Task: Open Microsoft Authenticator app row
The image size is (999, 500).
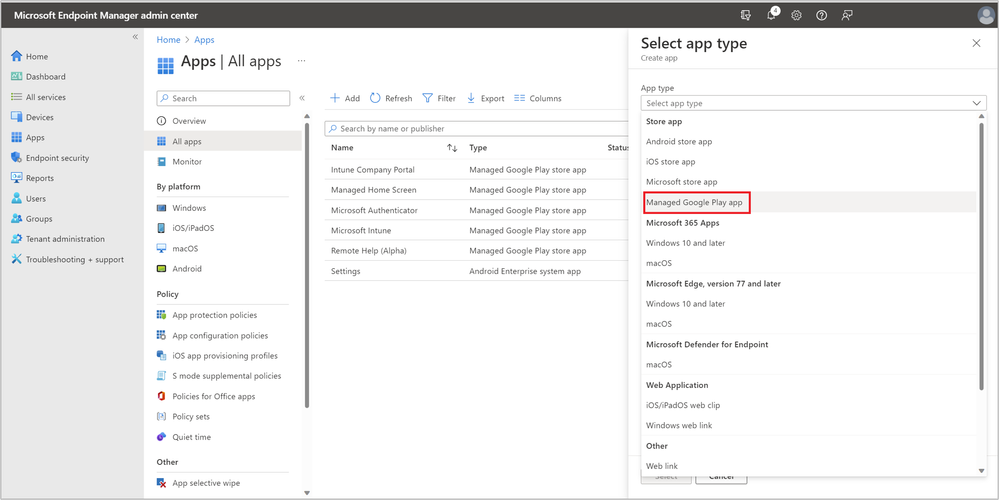Action: (477, 210)
